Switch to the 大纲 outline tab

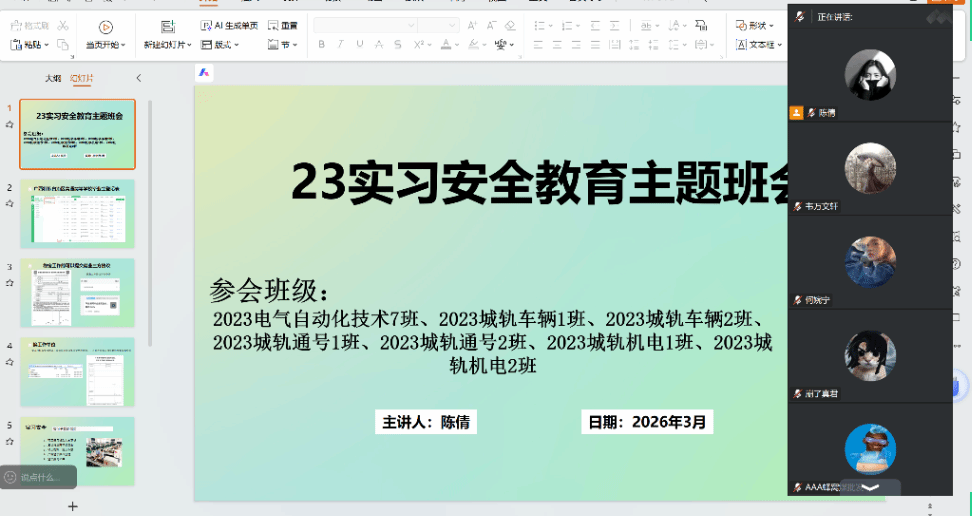(52, 78)
